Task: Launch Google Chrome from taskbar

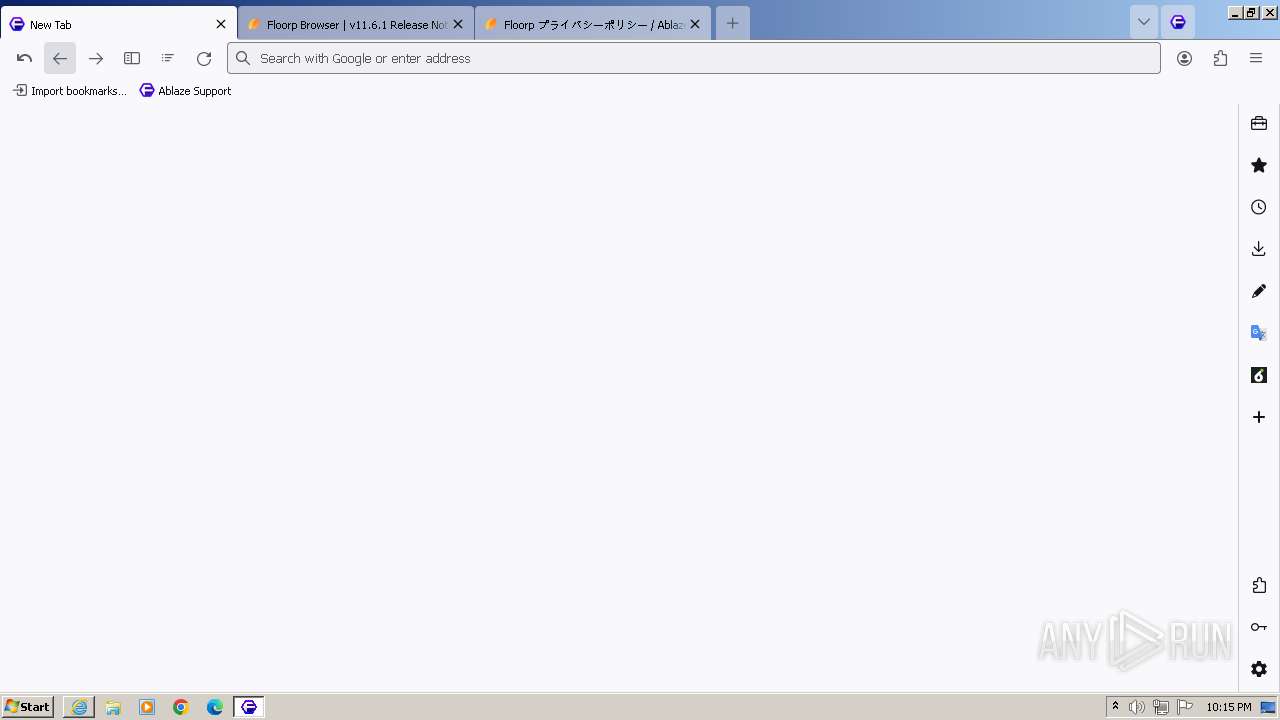Action: (x=181, y=707)
